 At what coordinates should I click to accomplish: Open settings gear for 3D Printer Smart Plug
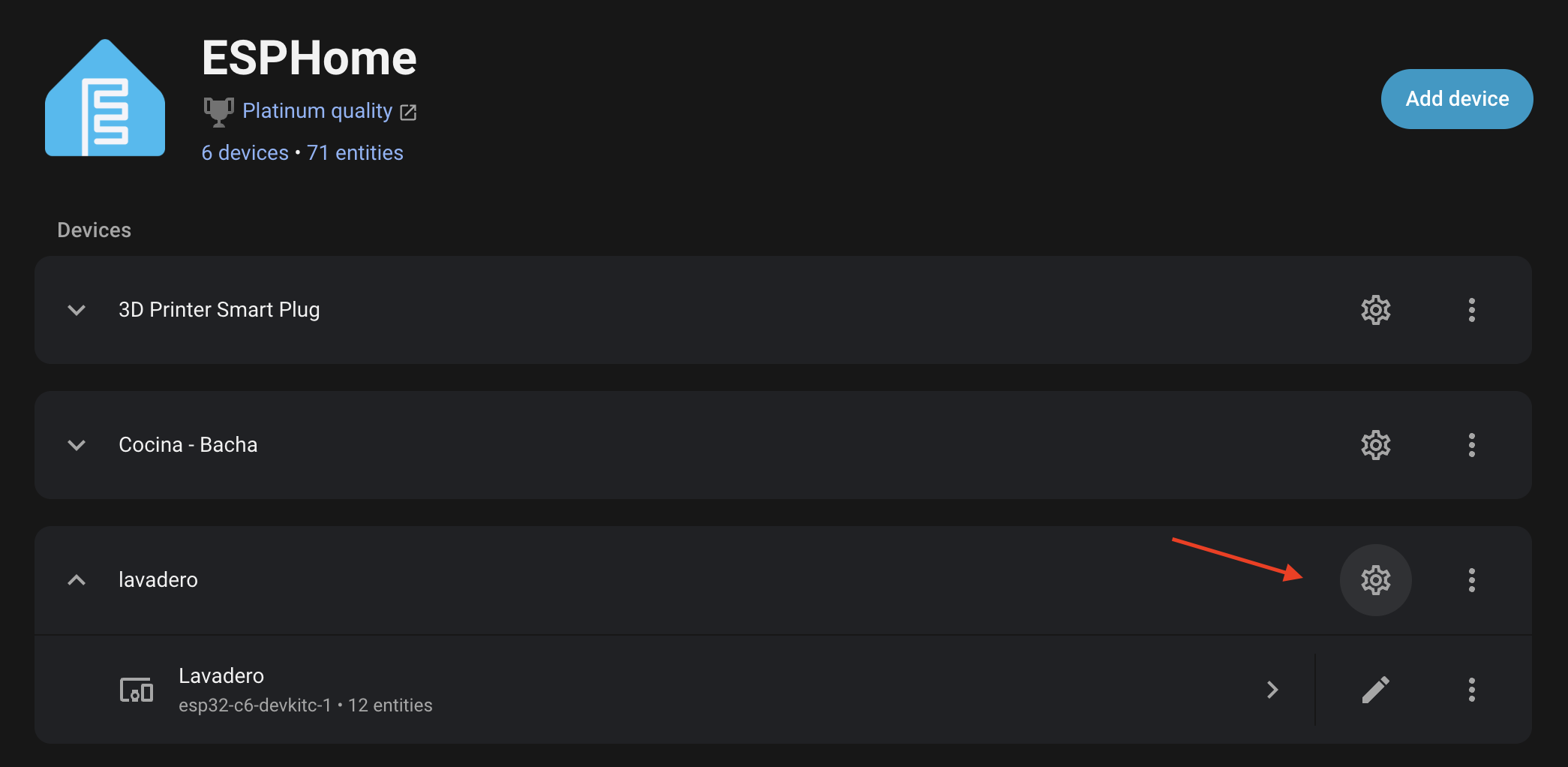click(1375, 310)
